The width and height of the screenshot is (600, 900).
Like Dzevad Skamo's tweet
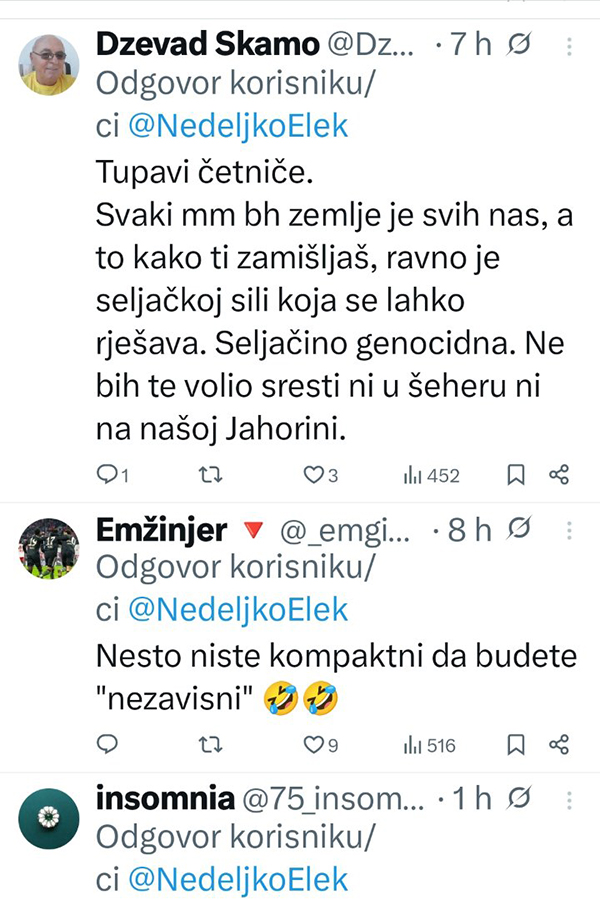click(x=313, y=476)
